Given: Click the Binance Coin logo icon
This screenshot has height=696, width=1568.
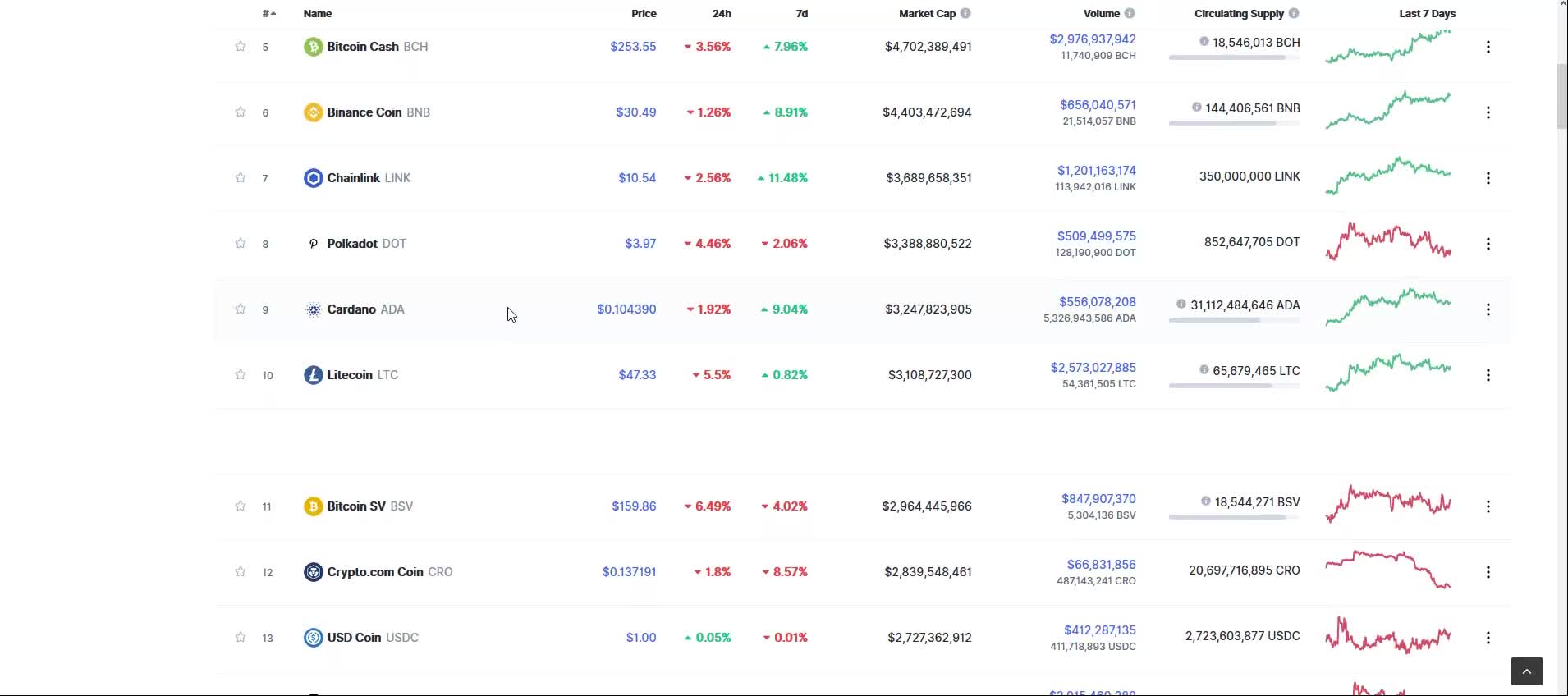Looking at the screenshot, I should tap(313, 112).
